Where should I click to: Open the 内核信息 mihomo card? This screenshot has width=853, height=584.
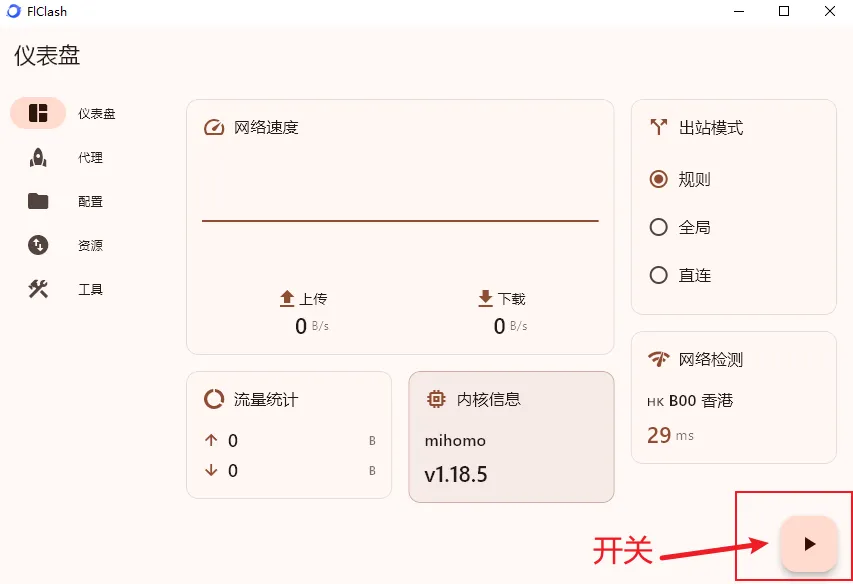(x=511, y=437)
